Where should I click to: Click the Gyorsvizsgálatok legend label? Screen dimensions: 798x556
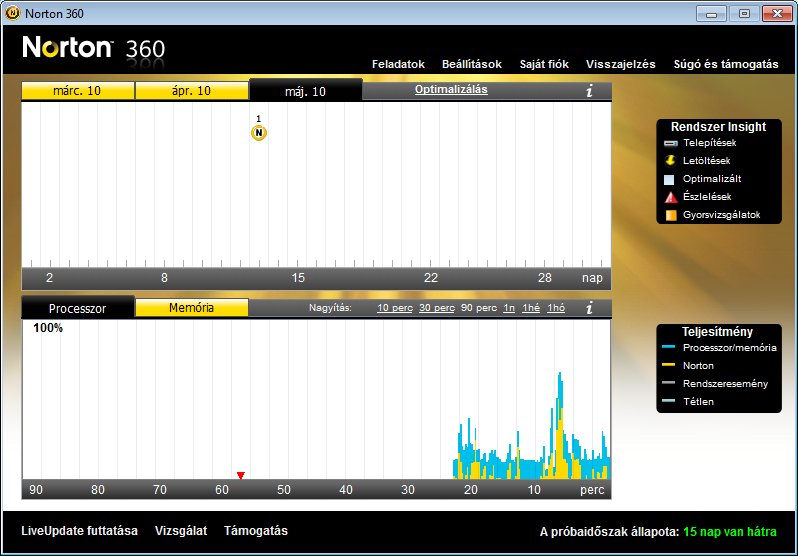[x=722, y=215]
